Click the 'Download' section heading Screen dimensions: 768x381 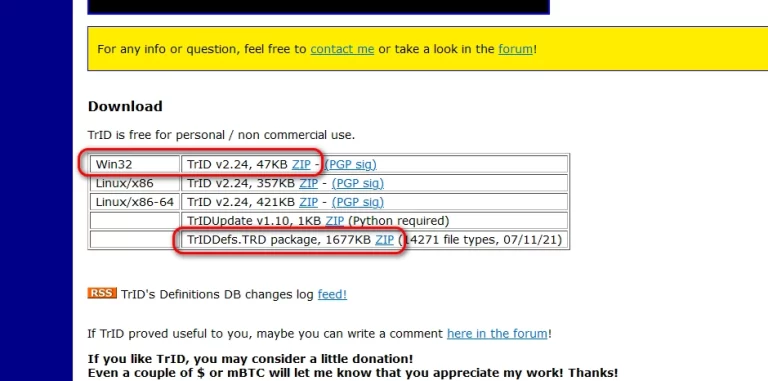tap(125, 106)
